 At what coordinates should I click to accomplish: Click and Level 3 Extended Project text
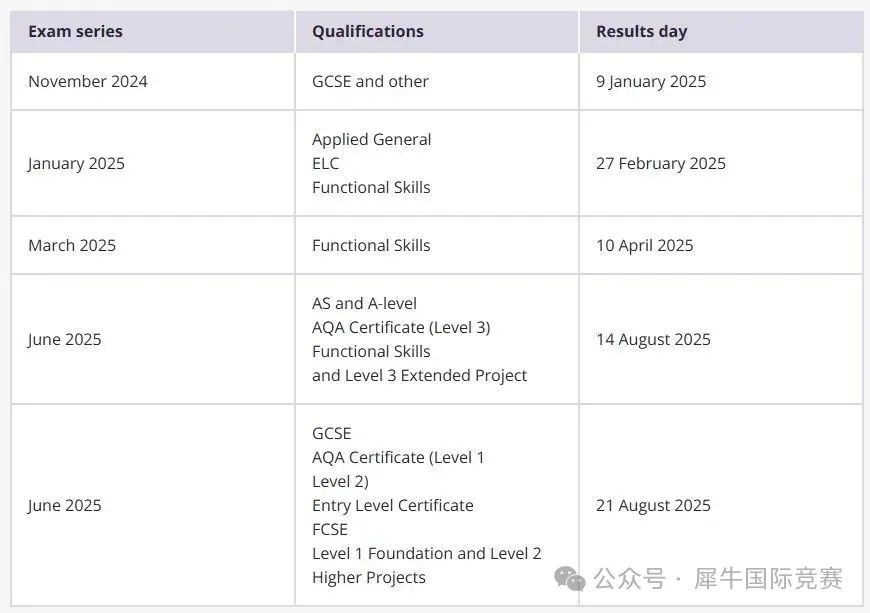[419, 376]
